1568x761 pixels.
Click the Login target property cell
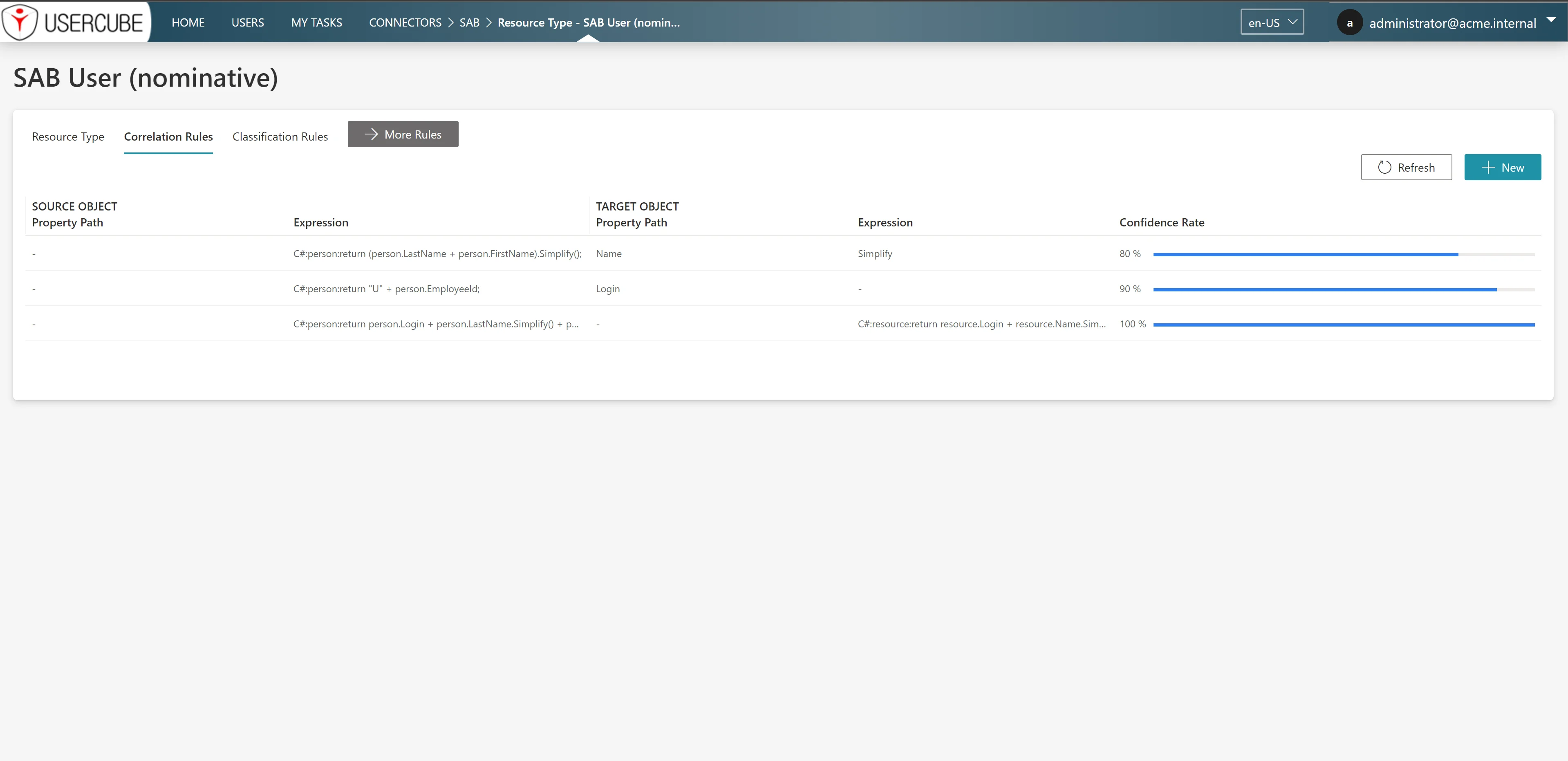[x=607, y=289]
